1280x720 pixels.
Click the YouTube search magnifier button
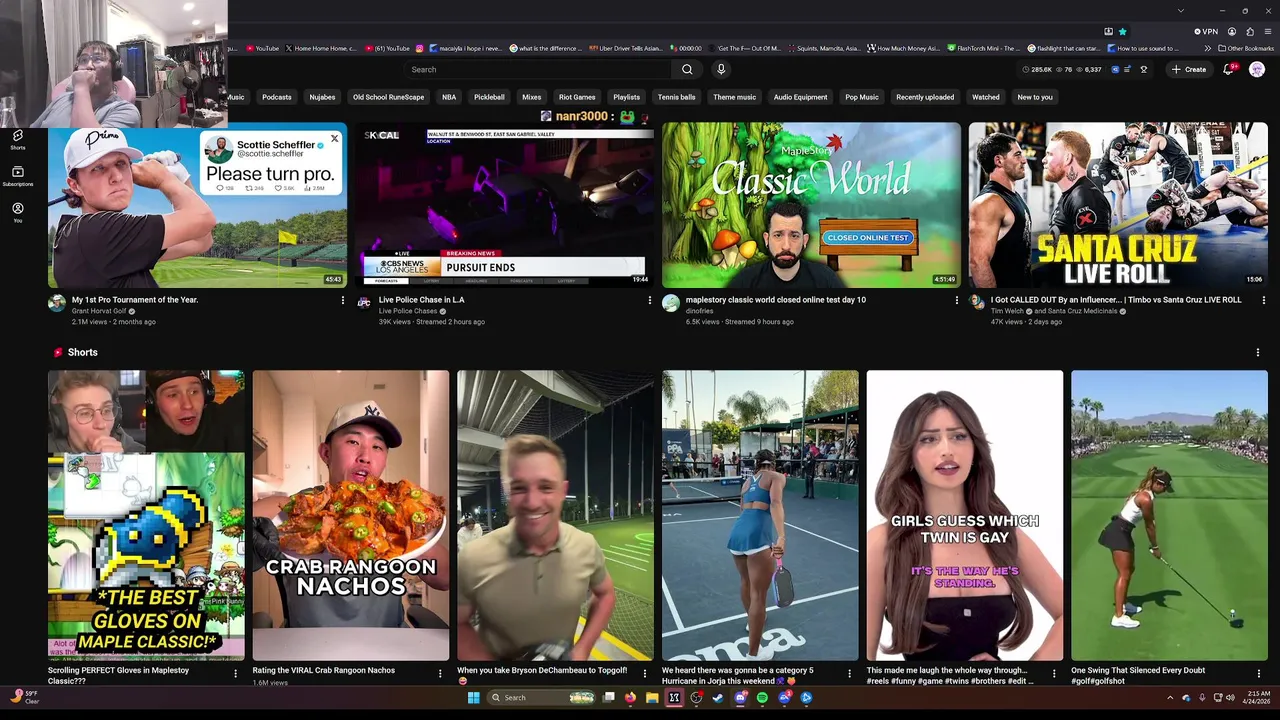687,69
